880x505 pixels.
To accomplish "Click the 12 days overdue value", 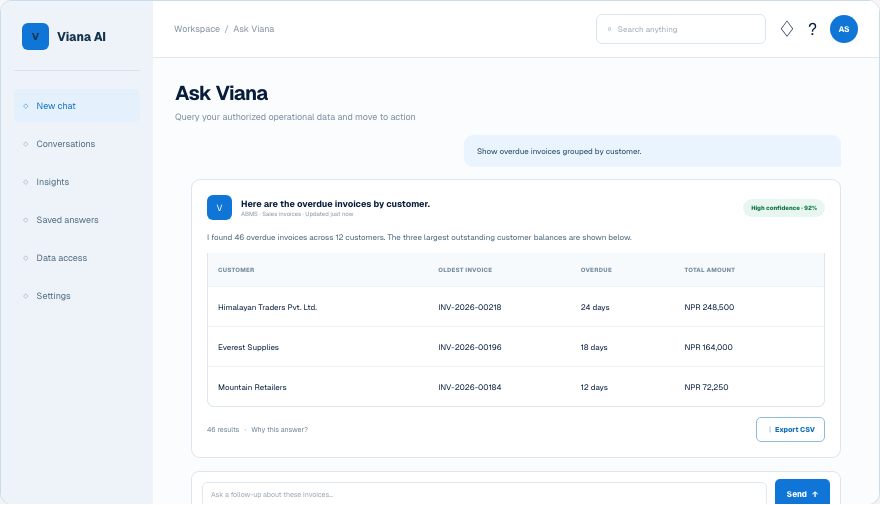I will pos(594,387).
